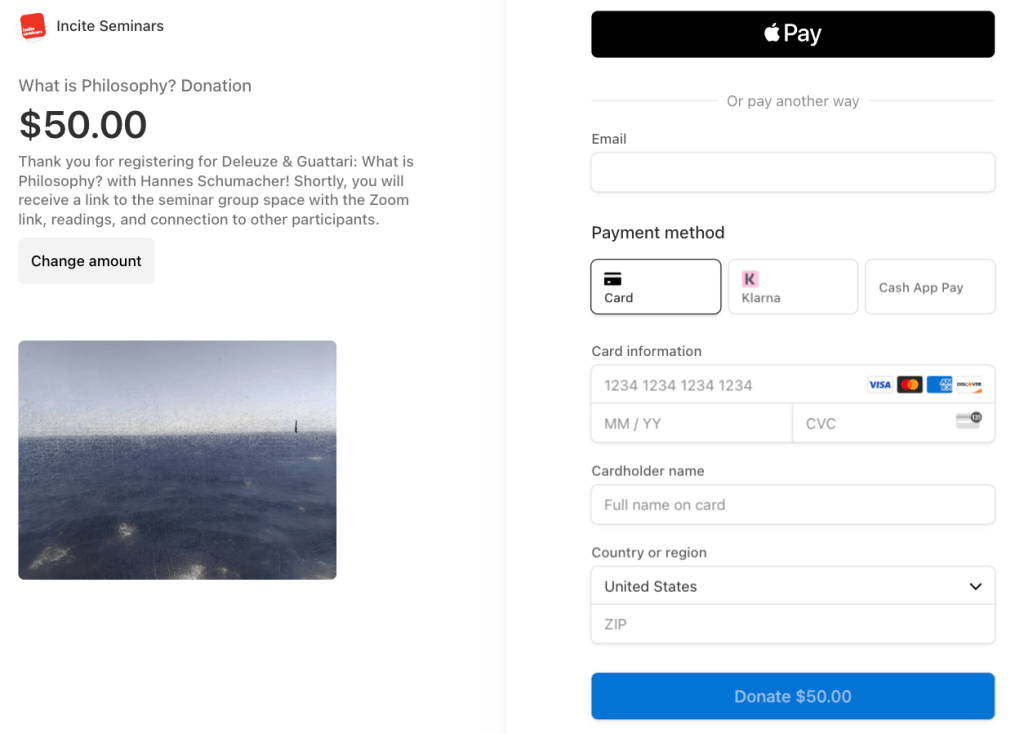Click the credit card icon in Card option
This screenshot has height=734, width=1024.
click(613, 279)
